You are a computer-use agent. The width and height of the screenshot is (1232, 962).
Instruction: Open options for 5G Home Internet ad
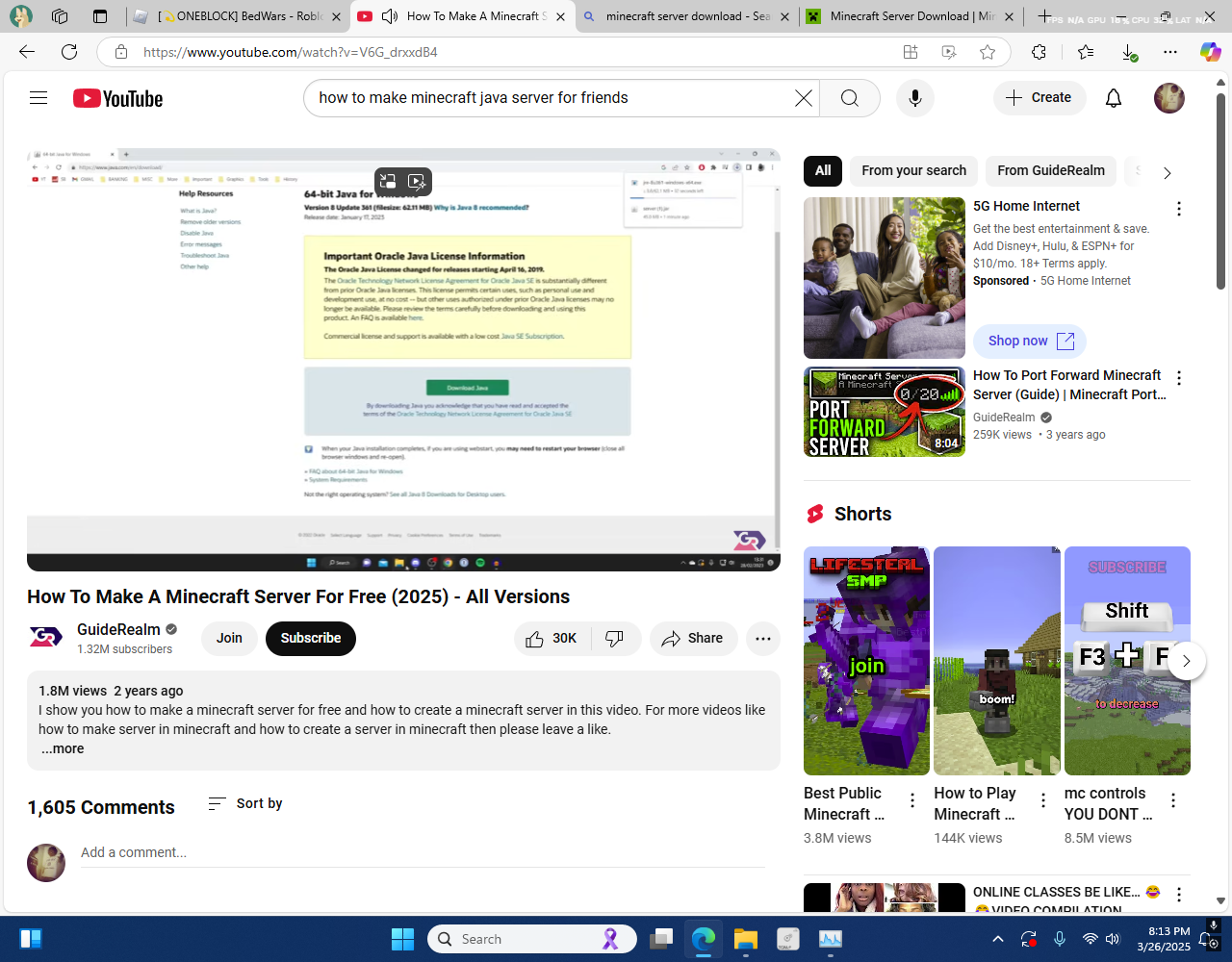(1178, 209)
